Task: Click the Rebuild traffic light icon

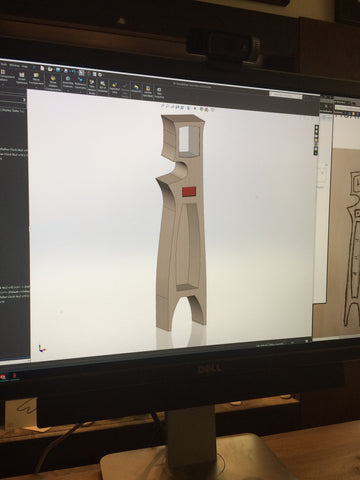Action: (x=89, y=73)
